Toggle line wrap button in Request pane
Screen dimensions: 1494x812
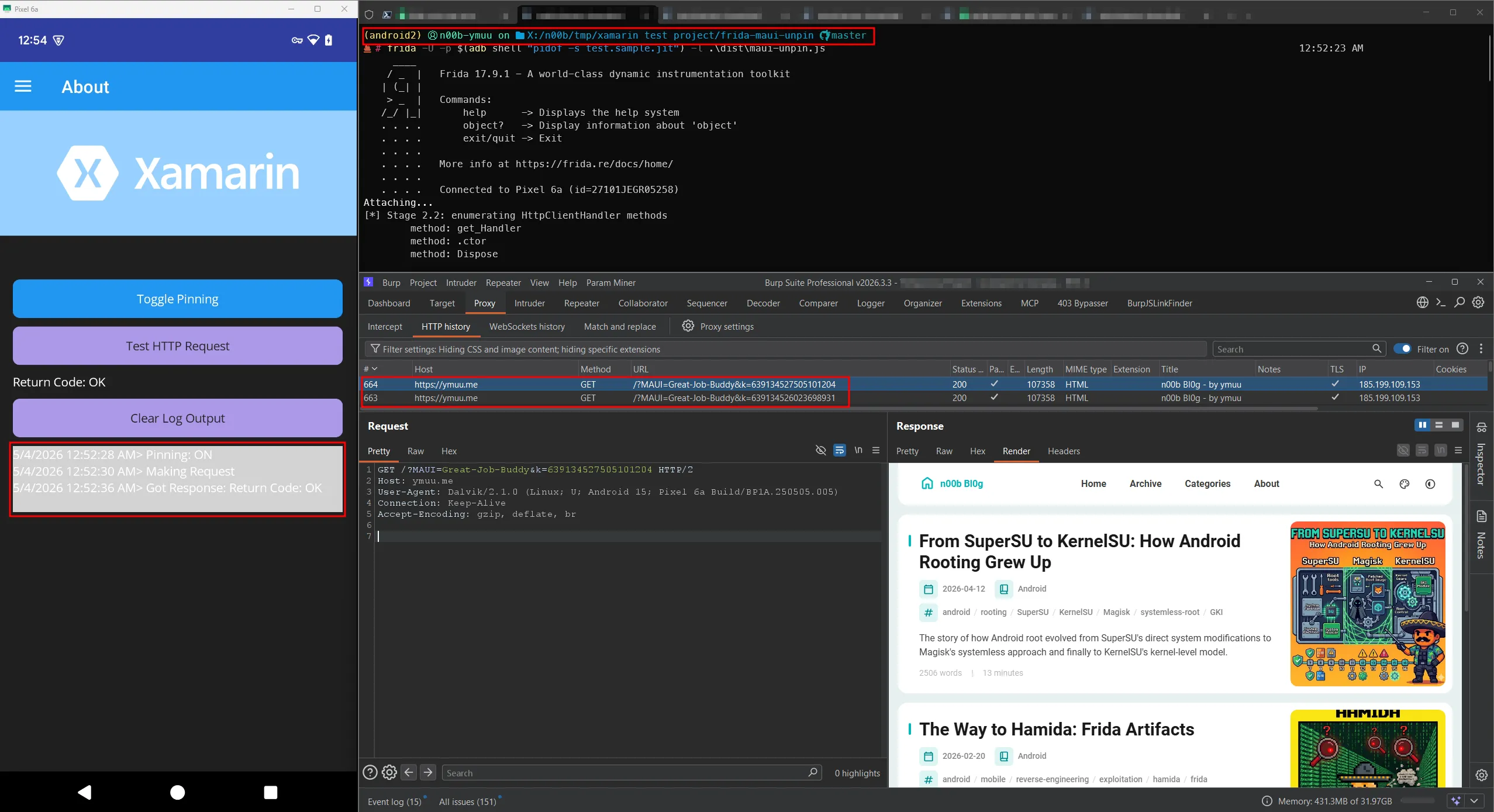(840, 450)
